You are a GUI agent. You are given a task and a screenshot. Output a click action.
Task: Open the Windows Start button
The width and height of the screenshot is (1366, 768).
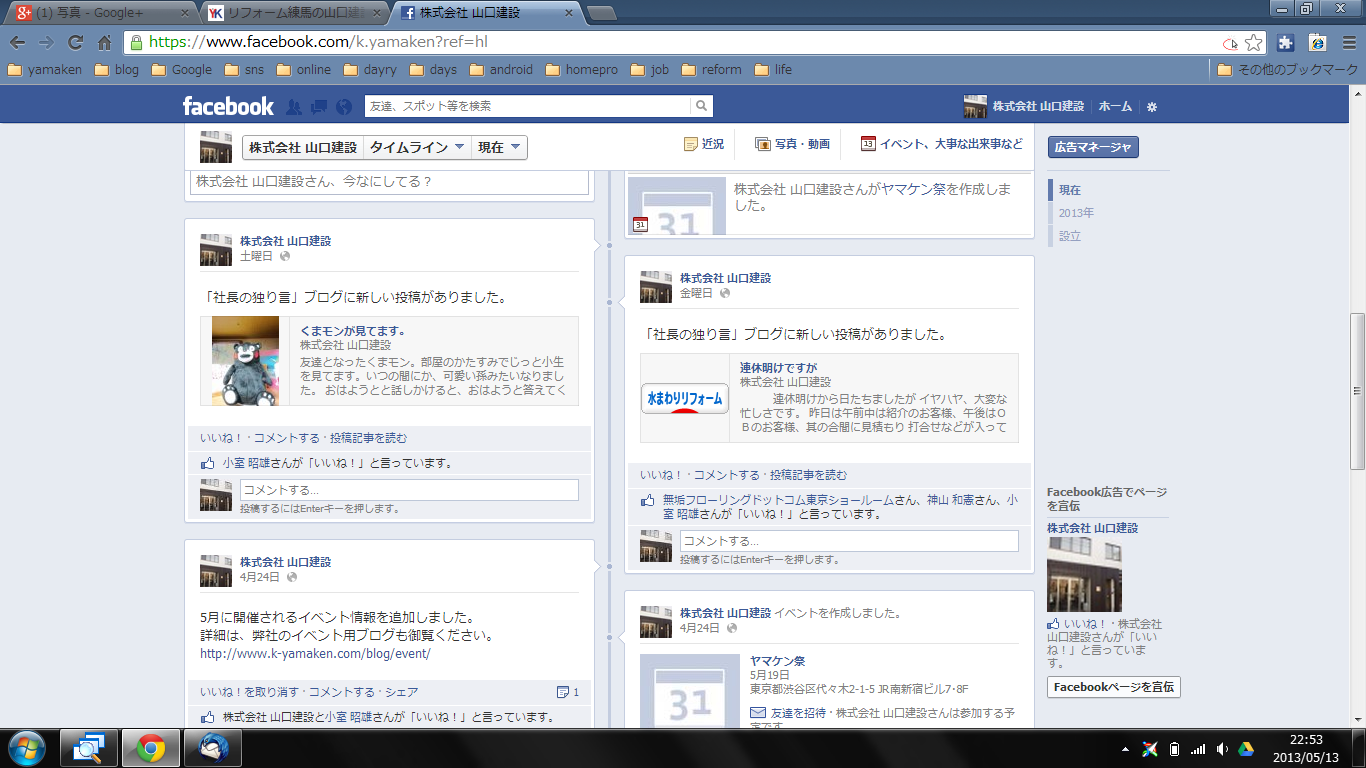point(28,748)
